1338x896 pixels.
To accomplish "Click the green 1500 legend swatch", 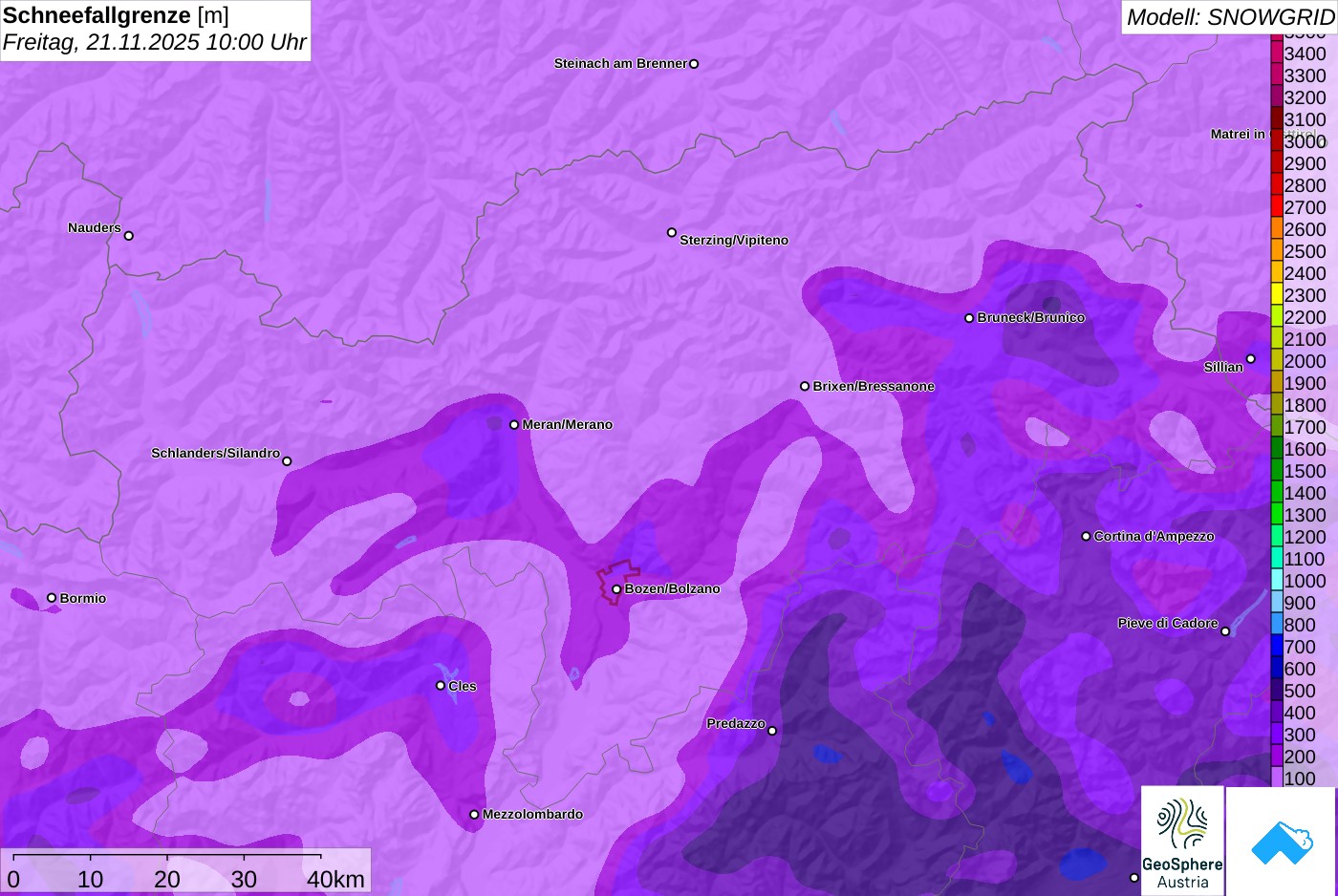I will coord(1277,471).
